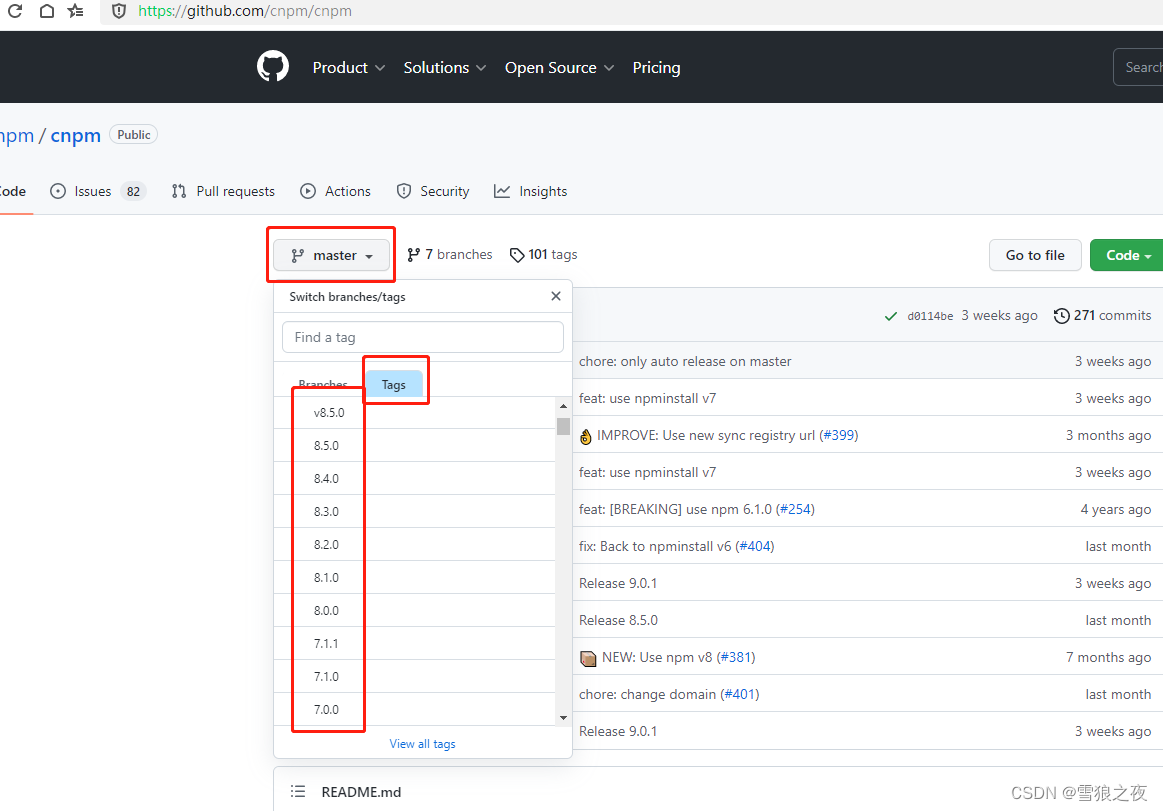Image resolution: width=1163 pixels, height=811 pixels.
Task: Open commit 'fix: Back to npminstall v6'
Action: tap(655, 547)
